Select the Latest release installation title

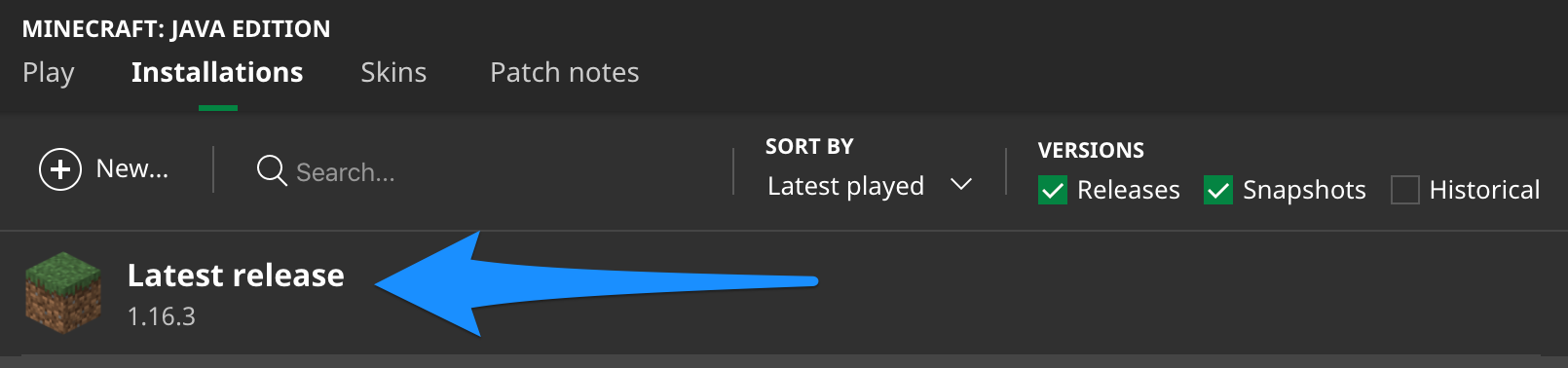click(236, 276)
